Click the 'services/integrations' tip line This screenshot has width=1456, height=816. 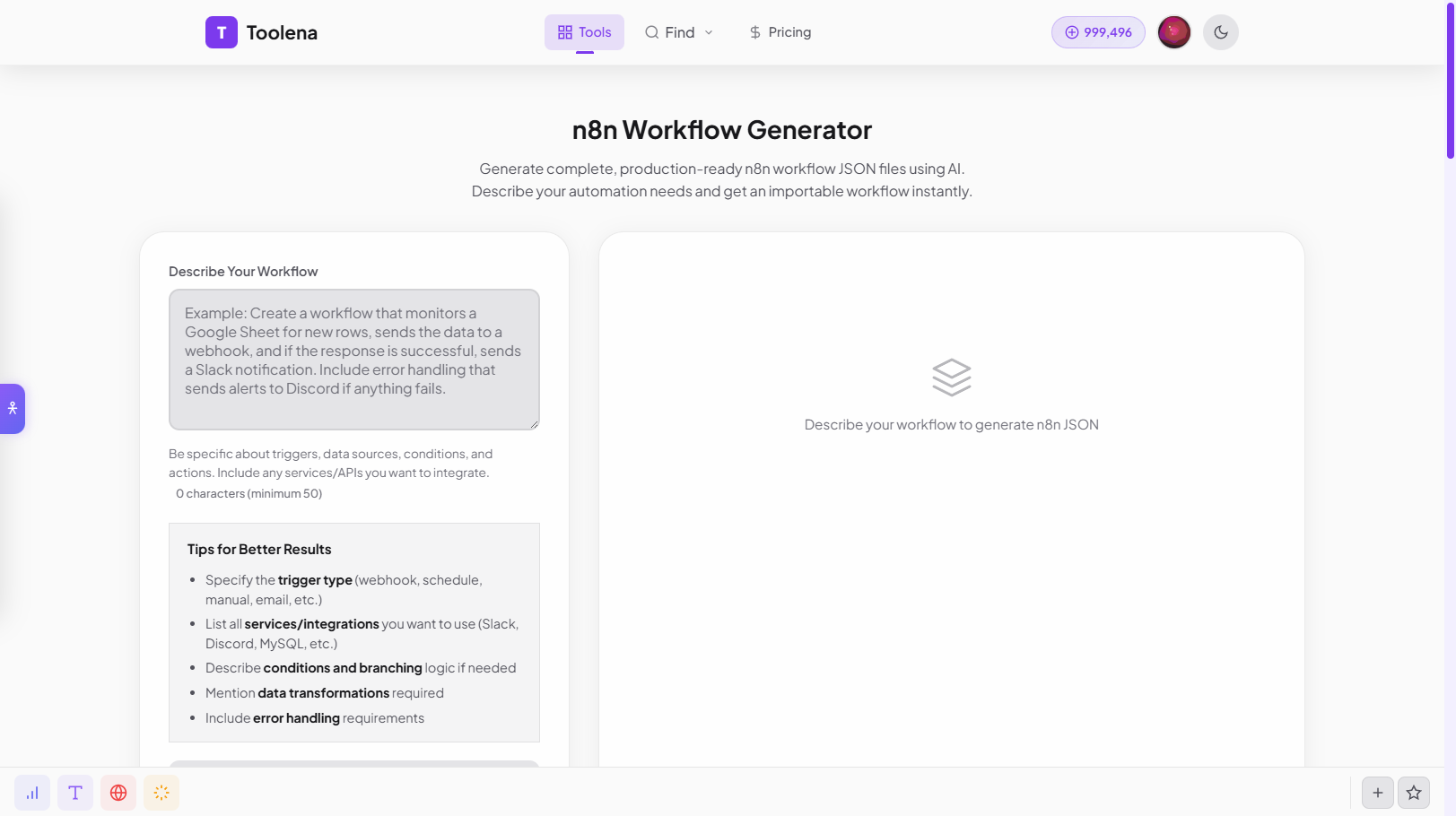[x=362, y=634]
